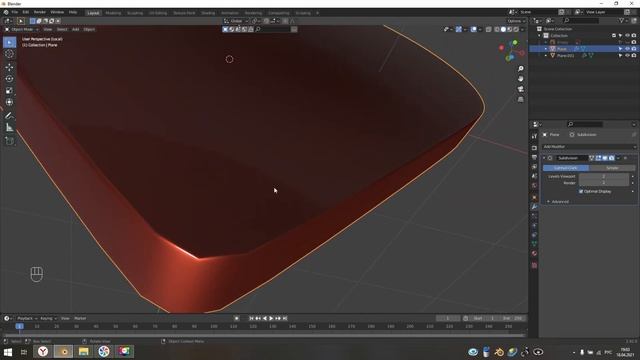640x360 pixels.
Task: Open the Output properties tab
Action: 534,157
